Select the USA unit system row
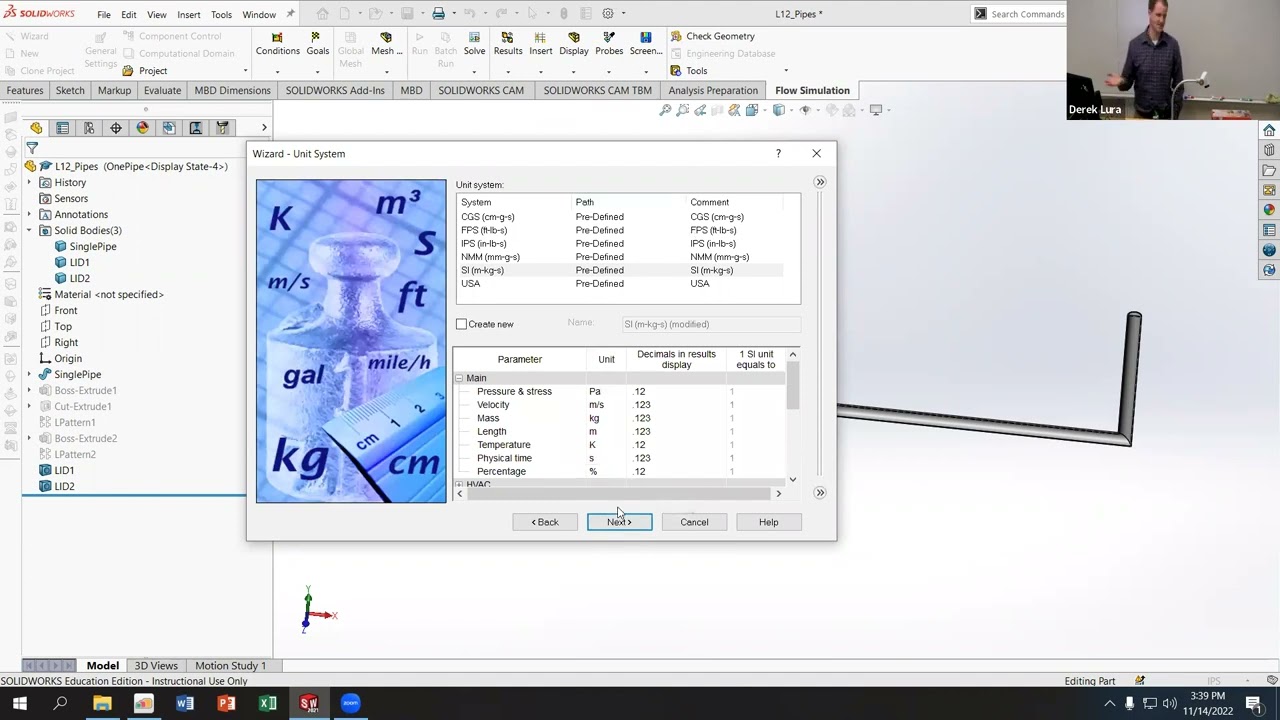 620,284
